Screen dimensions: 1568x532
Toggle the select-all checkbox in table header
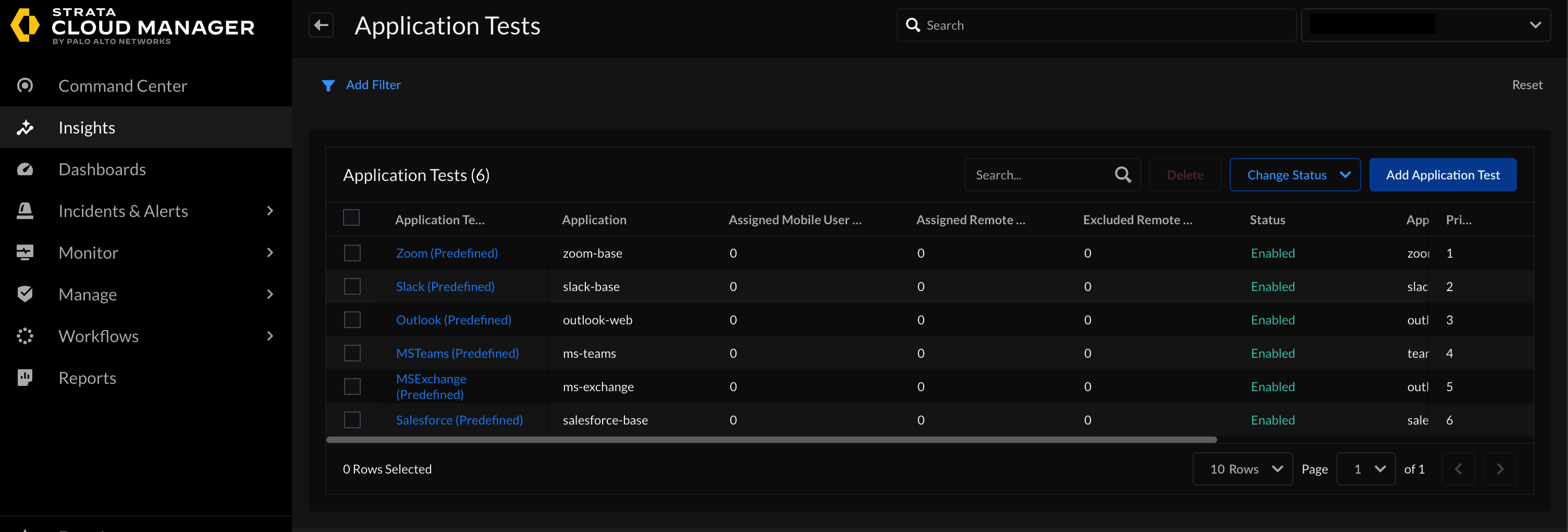[x=351, y=218]
